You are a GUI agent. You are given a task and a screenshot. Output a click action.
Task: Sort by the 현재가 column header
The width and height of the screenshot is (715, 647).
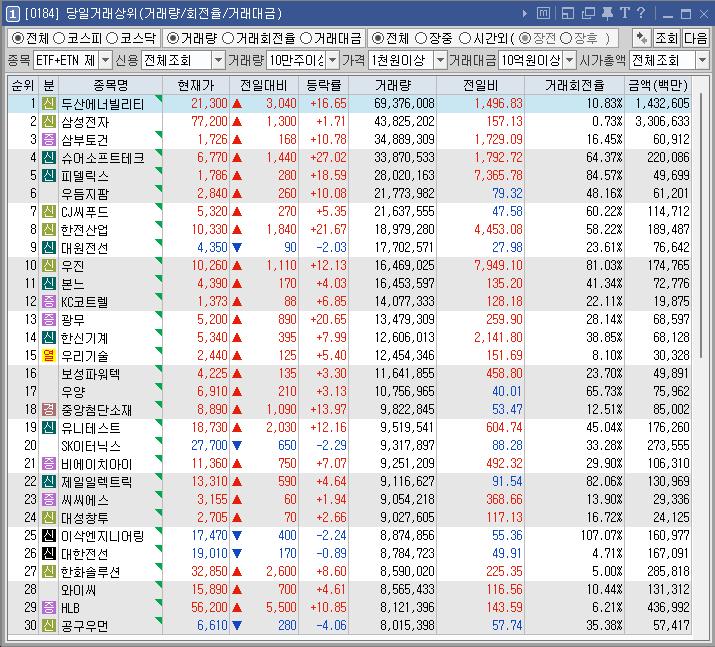point(196,85)
